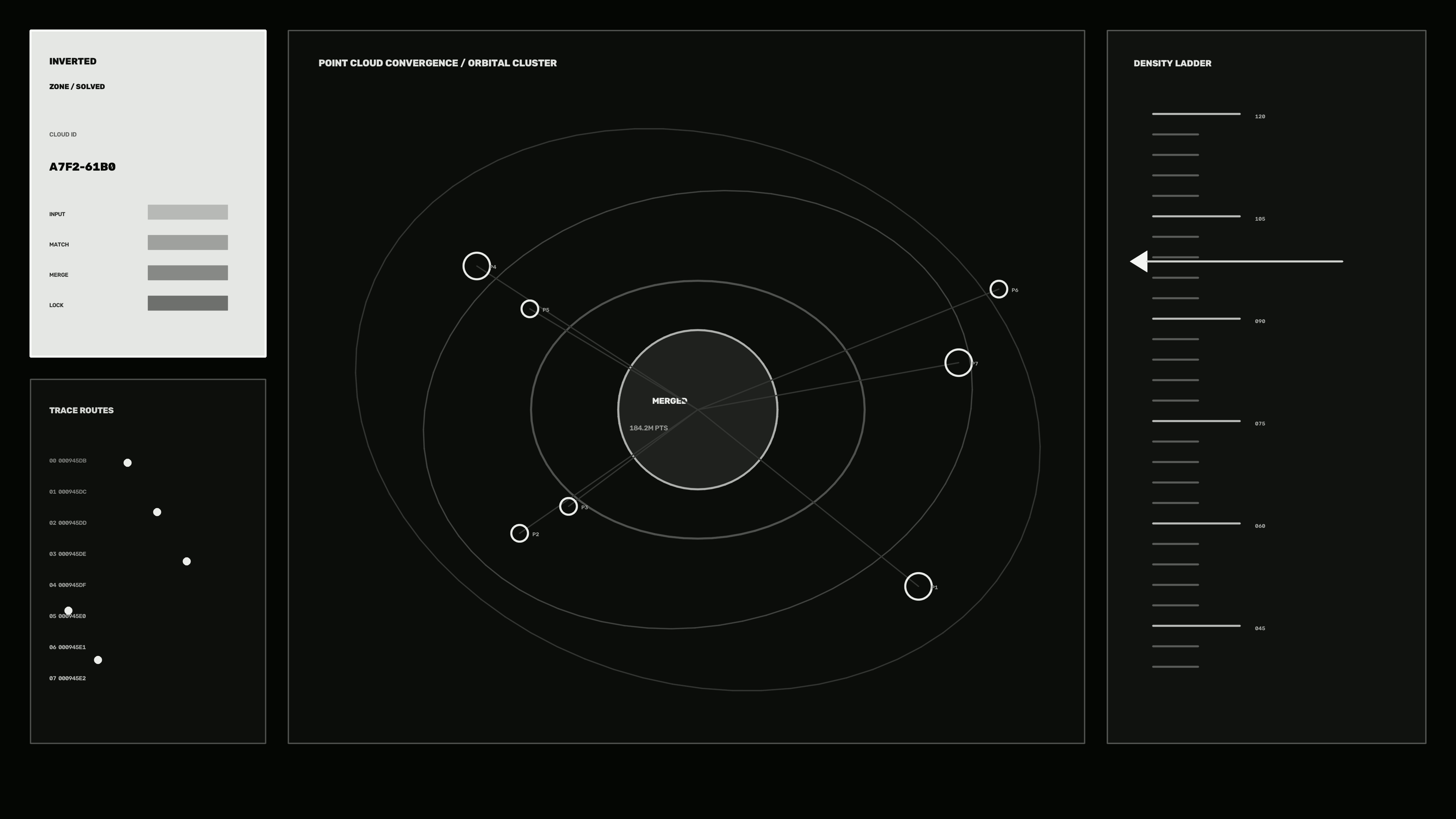The image size is (1456, 819).
Task: Click the 060 density ladder tick
Action: coord(1196,523)
